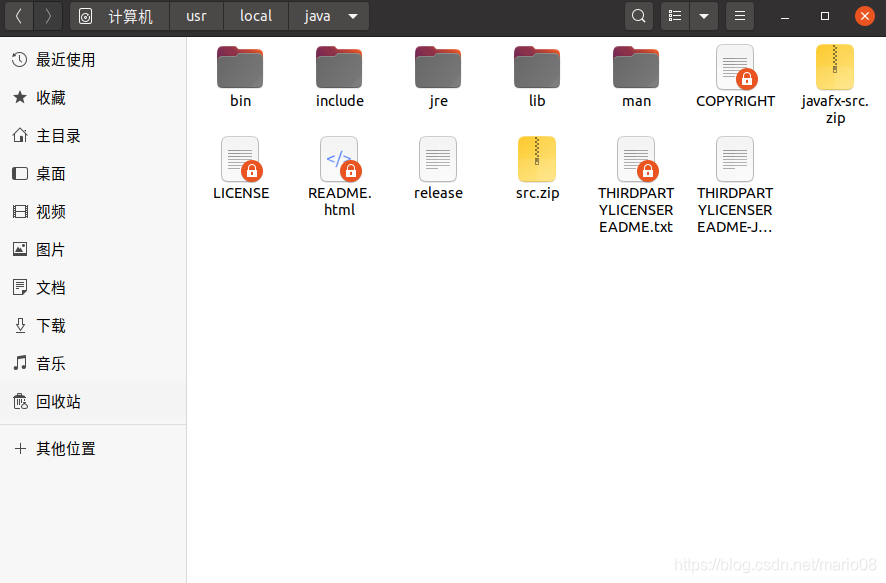Navigate to the usr path segment
This screenshot has height=583, width=886.
click(x=196, y=16)
